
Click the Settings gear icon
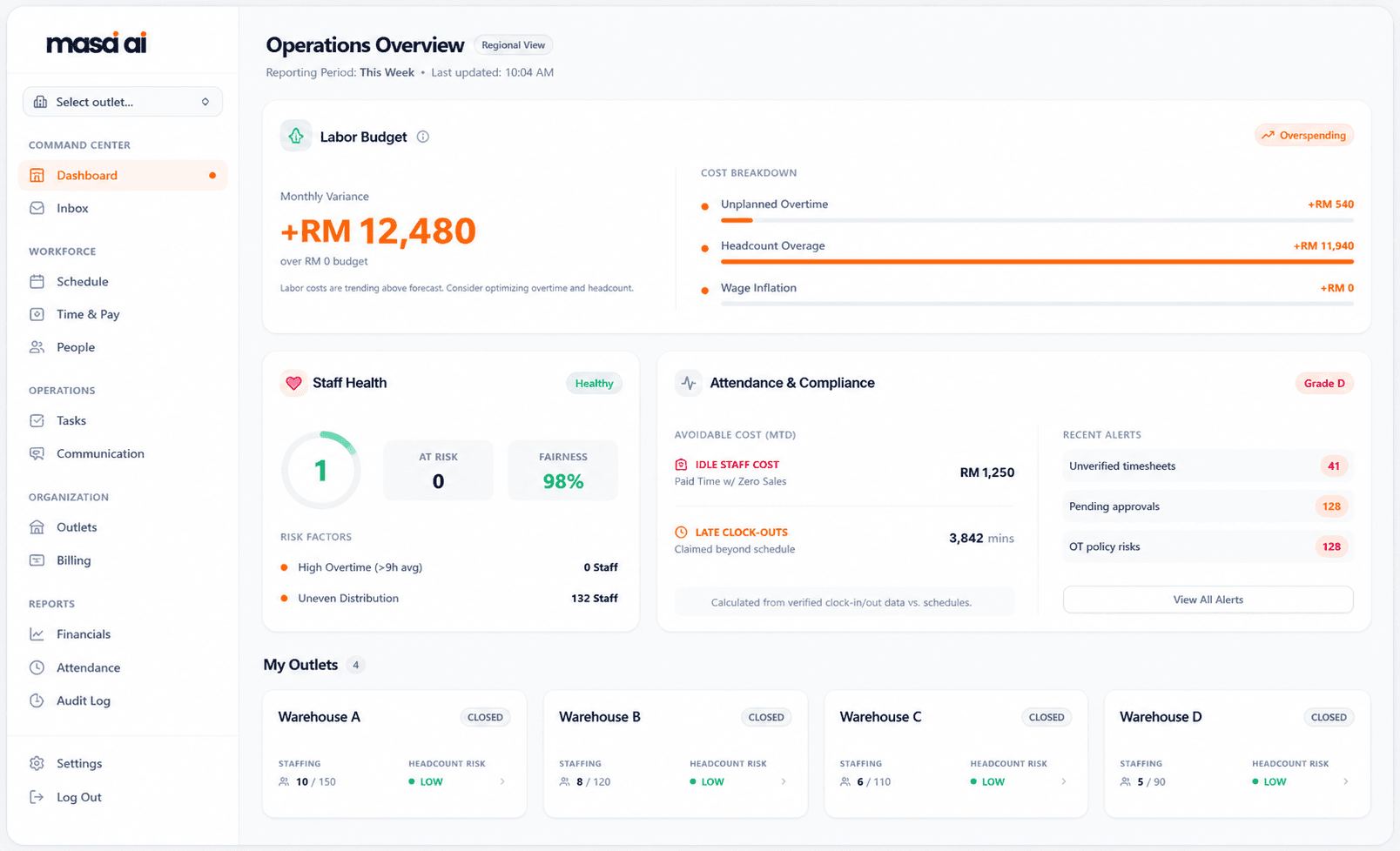tap(37, 763)
